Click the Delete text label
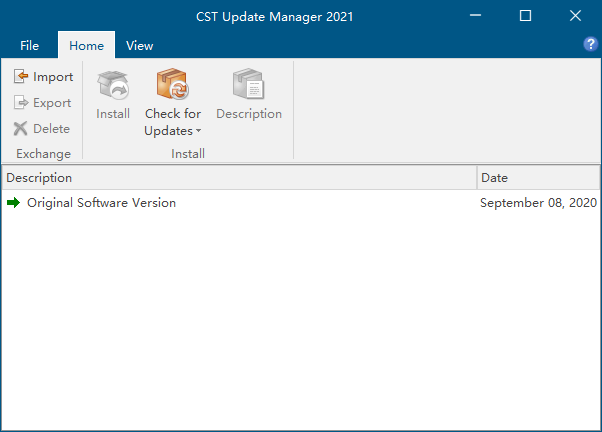Image resolution: width=602 pixels, height=432 pixels. click(51, 129)
